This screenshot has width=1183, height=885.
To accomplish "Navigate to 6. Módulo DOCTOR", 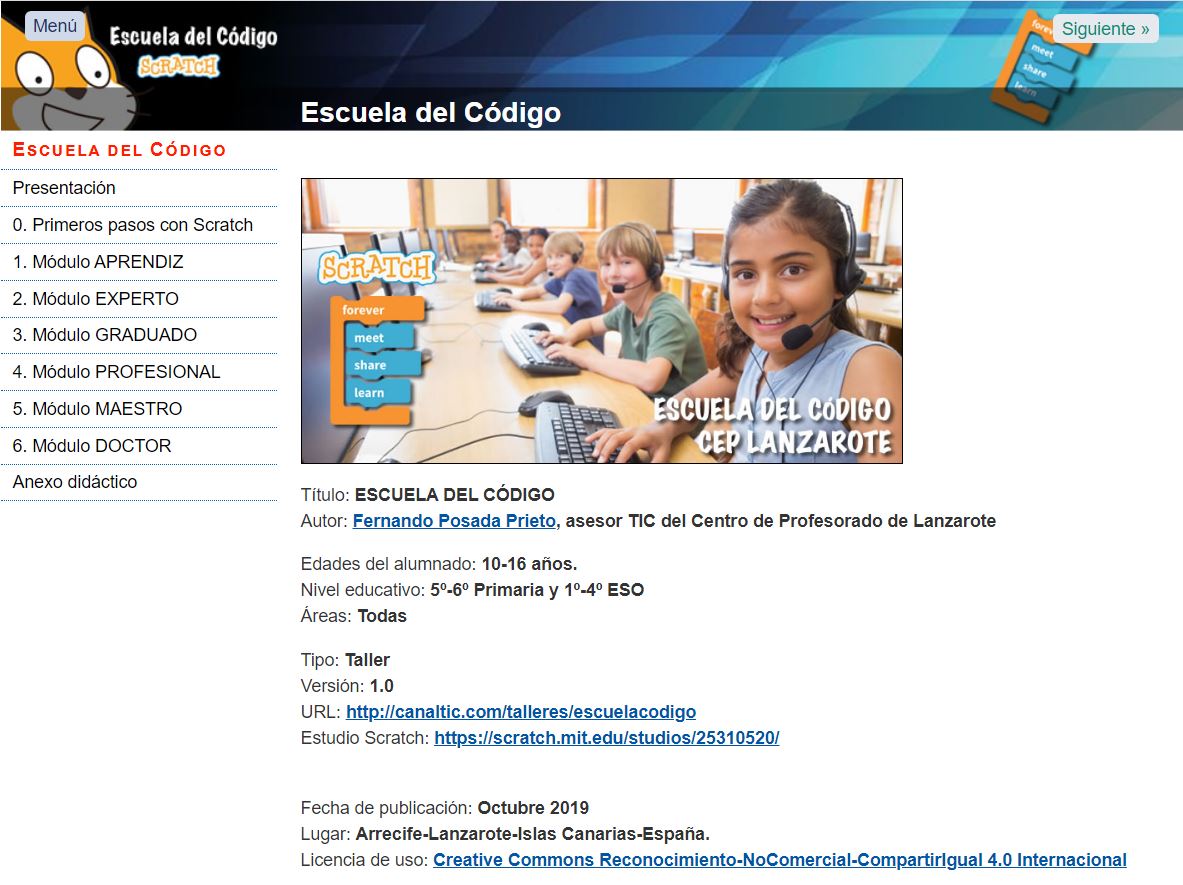I will pos(91,446).
